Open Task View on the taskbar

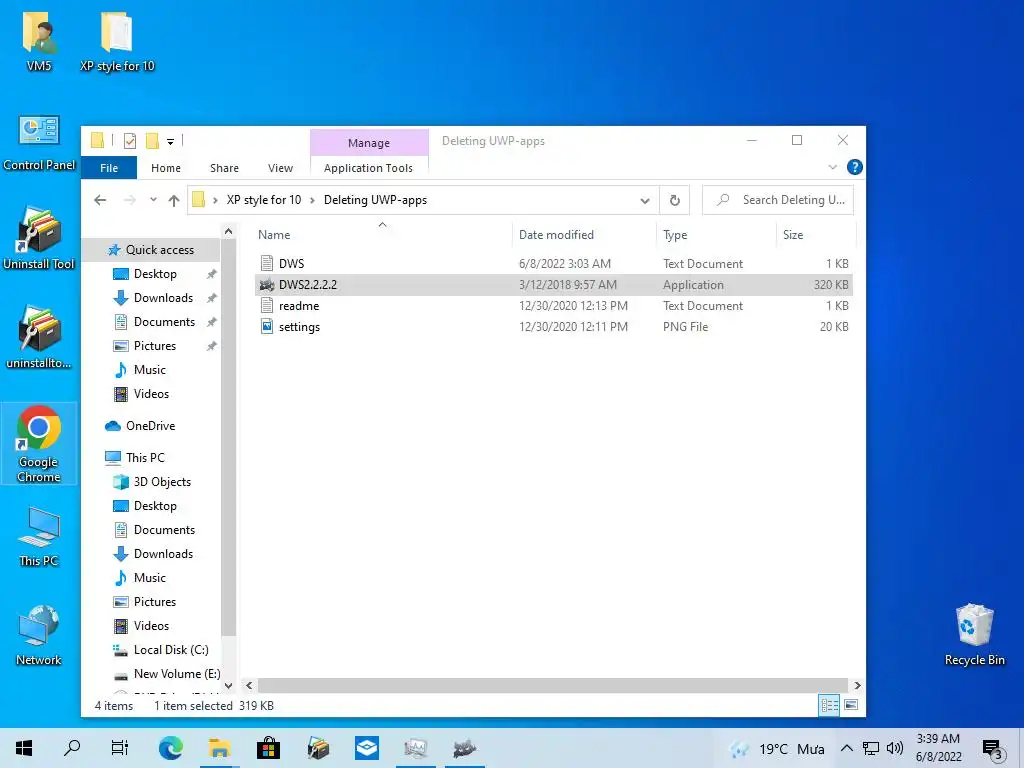point(120,748)
